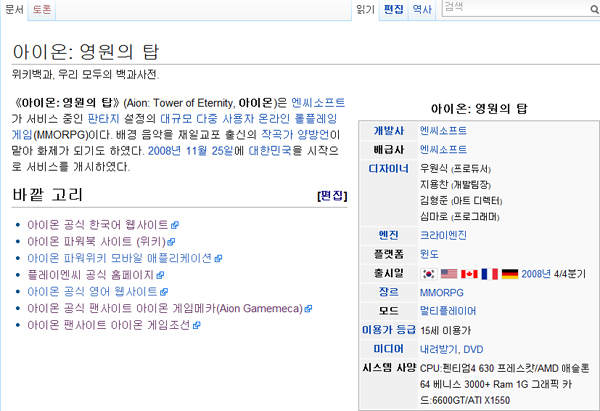Click the 미디어 label link
This screenshot has width=600, height=411.
coord(389,349)
